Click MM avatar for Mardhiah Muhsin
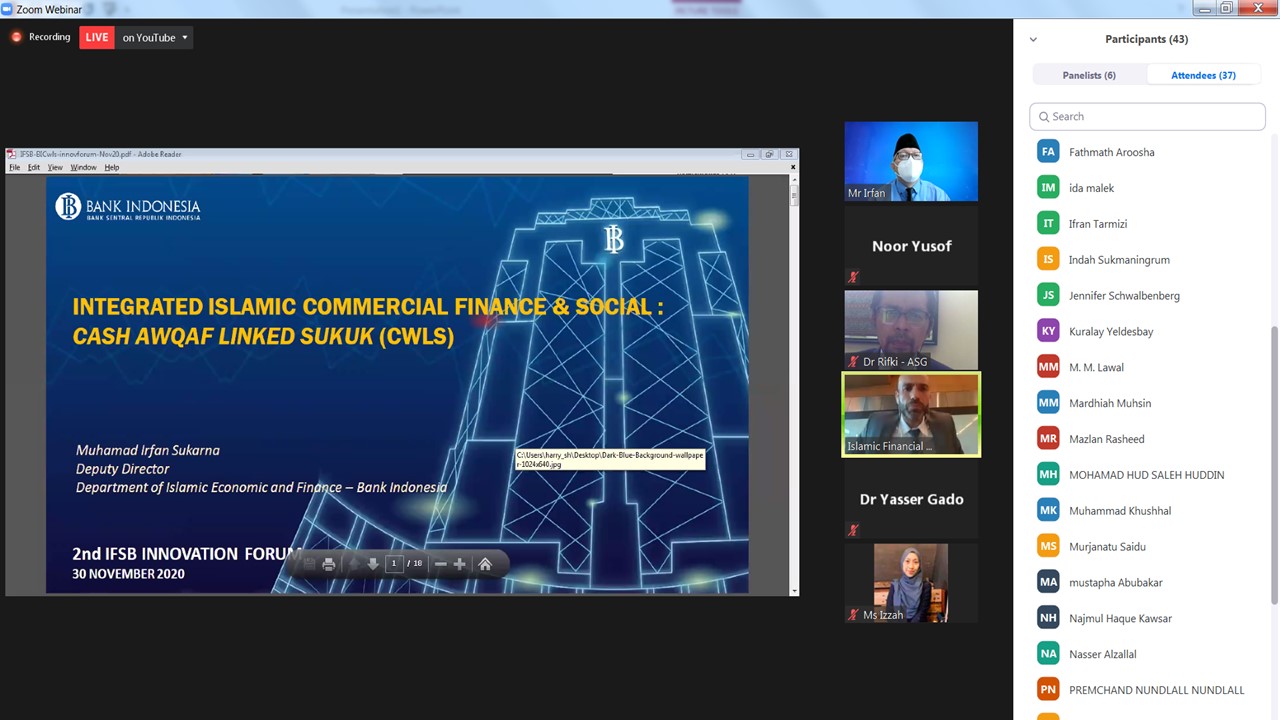The width and height of the screenshot is (1280, 720). (x=1048, y=403)
